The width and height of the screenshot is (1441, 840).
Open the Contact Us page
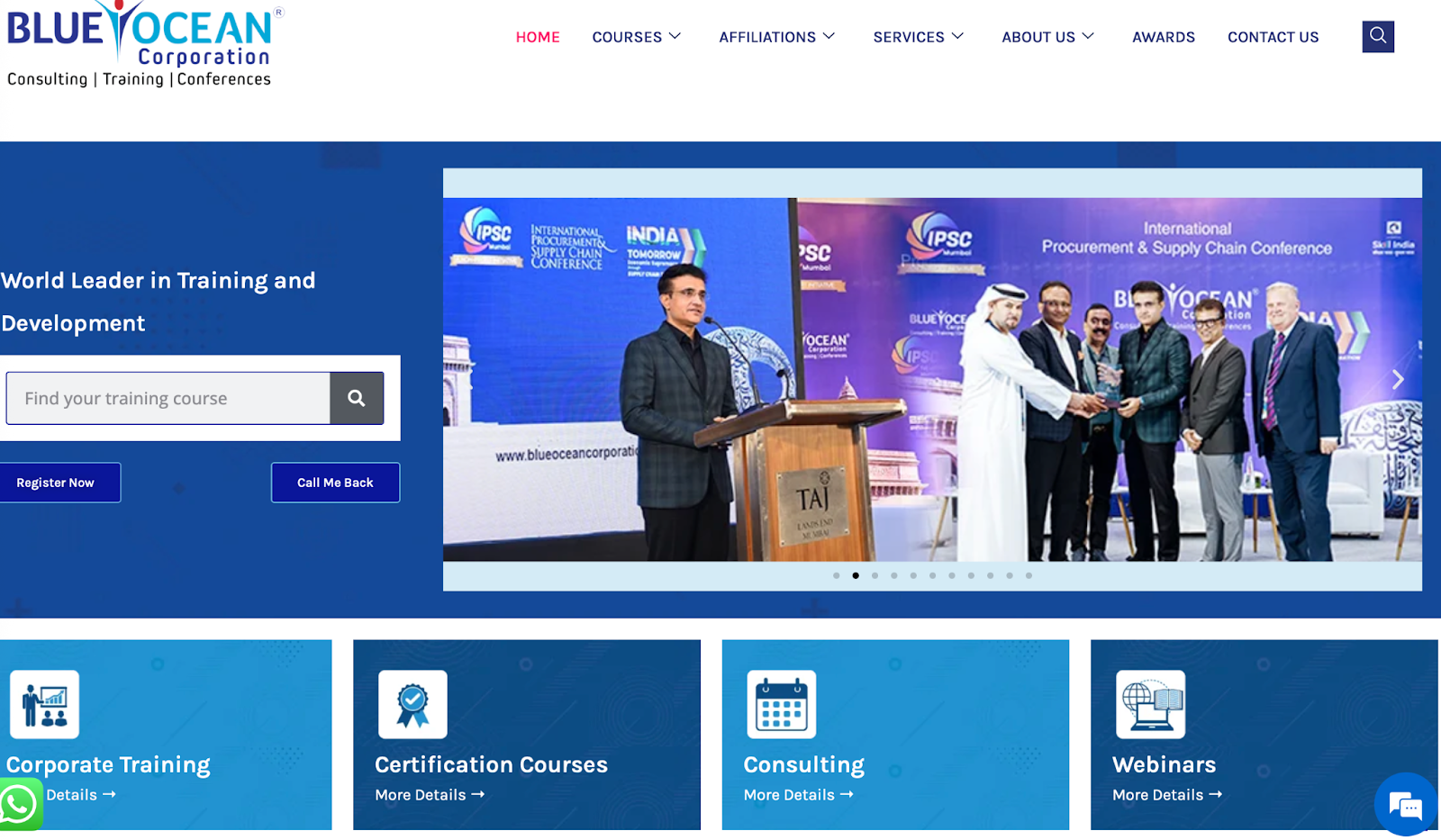click(1273, 37)
